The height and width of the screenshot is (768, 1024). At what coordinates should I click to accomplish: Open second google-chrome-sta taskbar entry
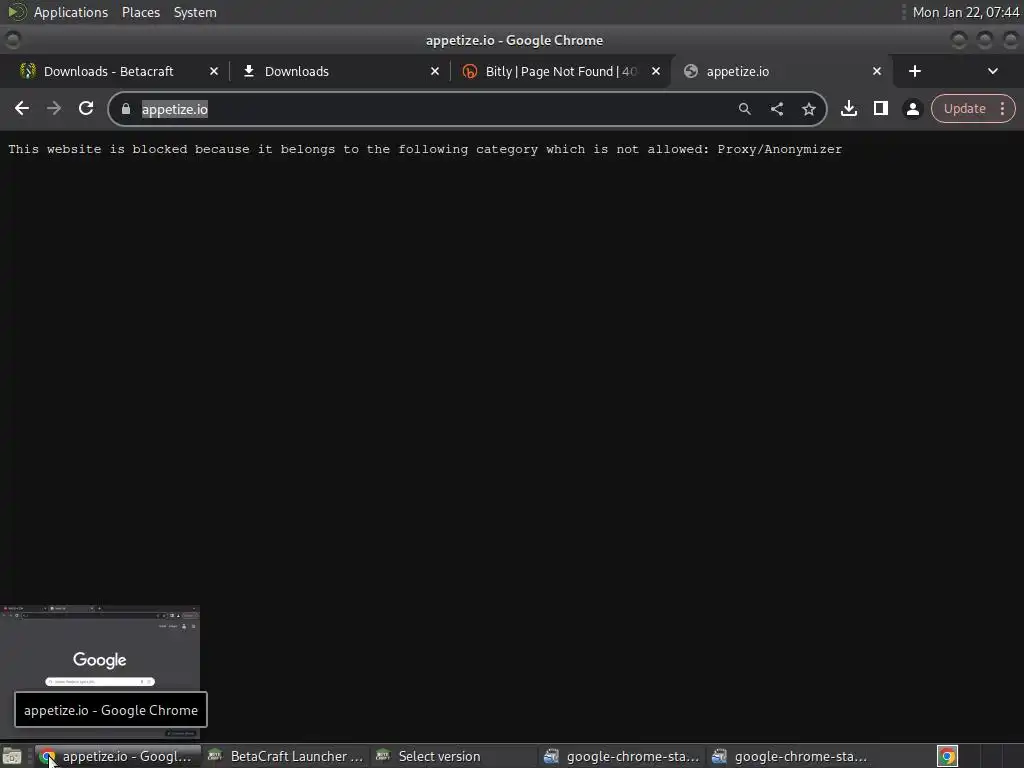coord(790,756)
